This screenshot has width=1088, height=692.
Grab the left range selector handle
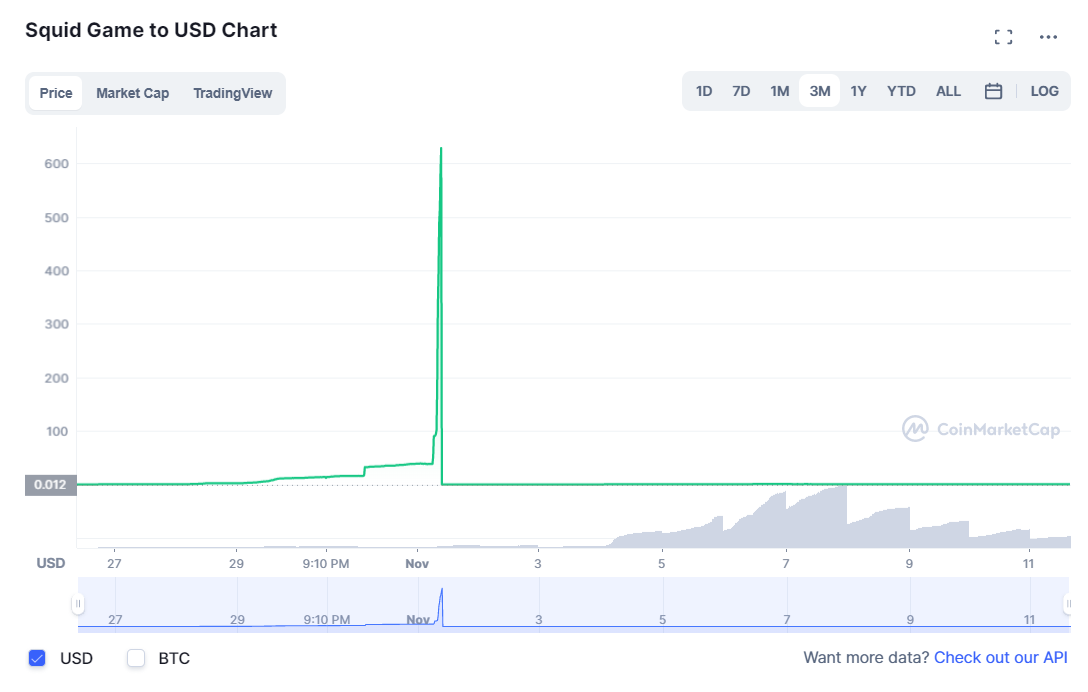(x=78, y=604)
